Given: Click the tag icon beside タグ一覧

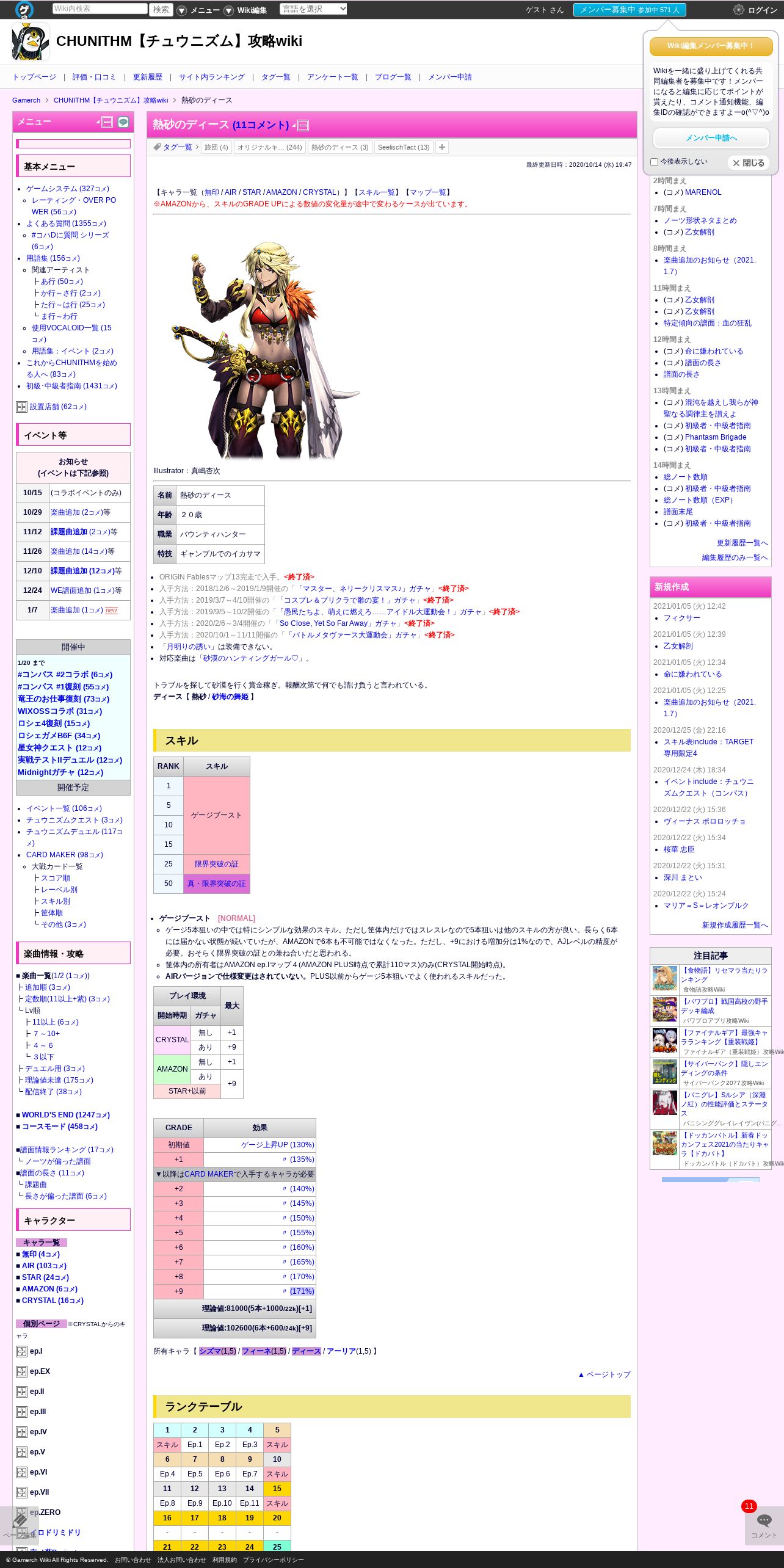Looking at the screenshot, I should 157,147.
